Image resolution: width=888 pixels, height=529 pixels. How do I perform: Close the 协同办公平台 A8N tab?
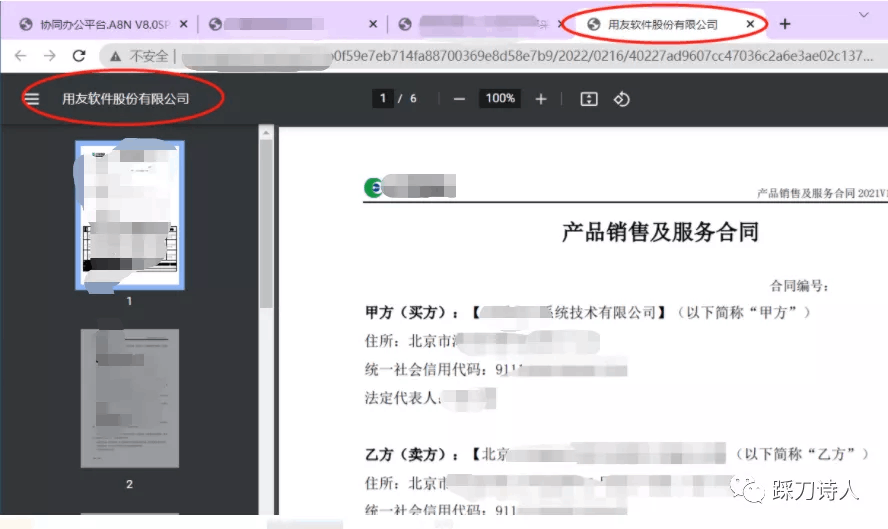click(183, 24)
